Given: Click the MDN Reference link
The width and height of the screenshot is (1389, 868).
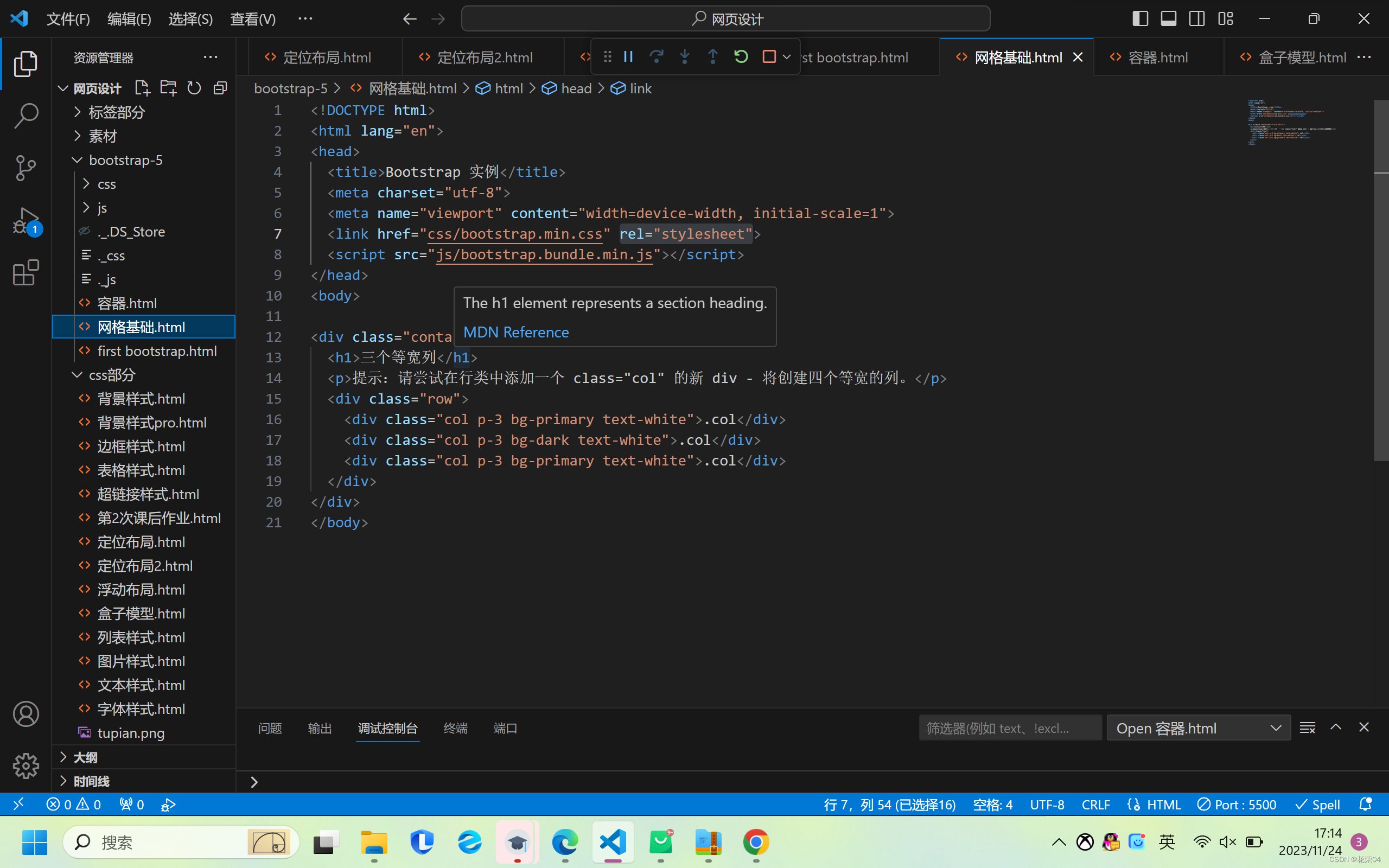Looking at the screenshot, I should point(515,333).
